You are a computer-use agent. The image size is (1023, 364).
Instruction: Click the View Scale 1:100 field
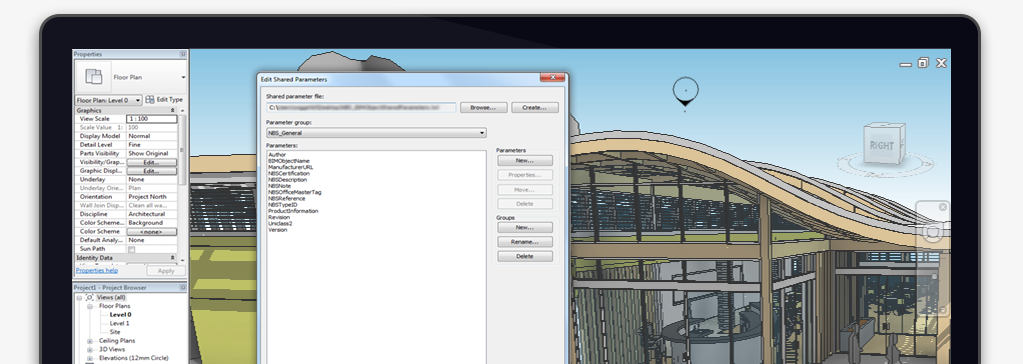(x=151, y=119)
